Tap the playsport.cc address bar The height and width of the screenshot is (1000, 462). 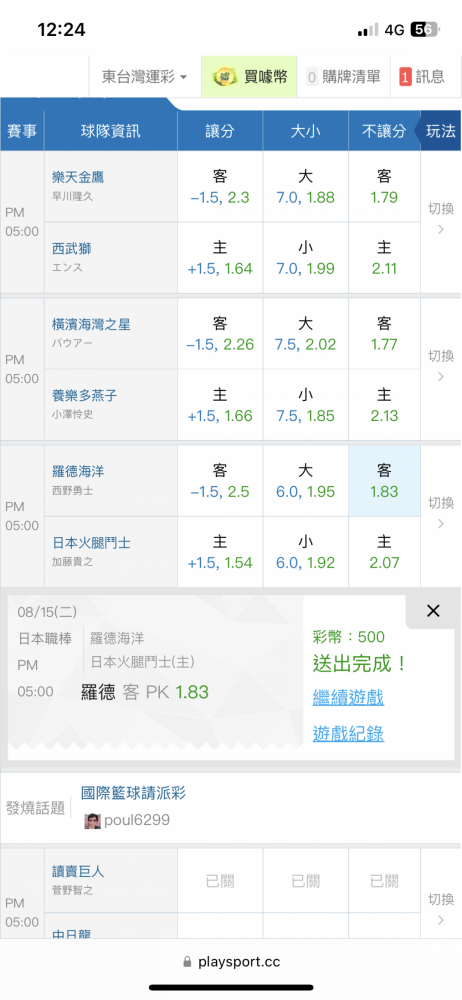tap(231, 962)
